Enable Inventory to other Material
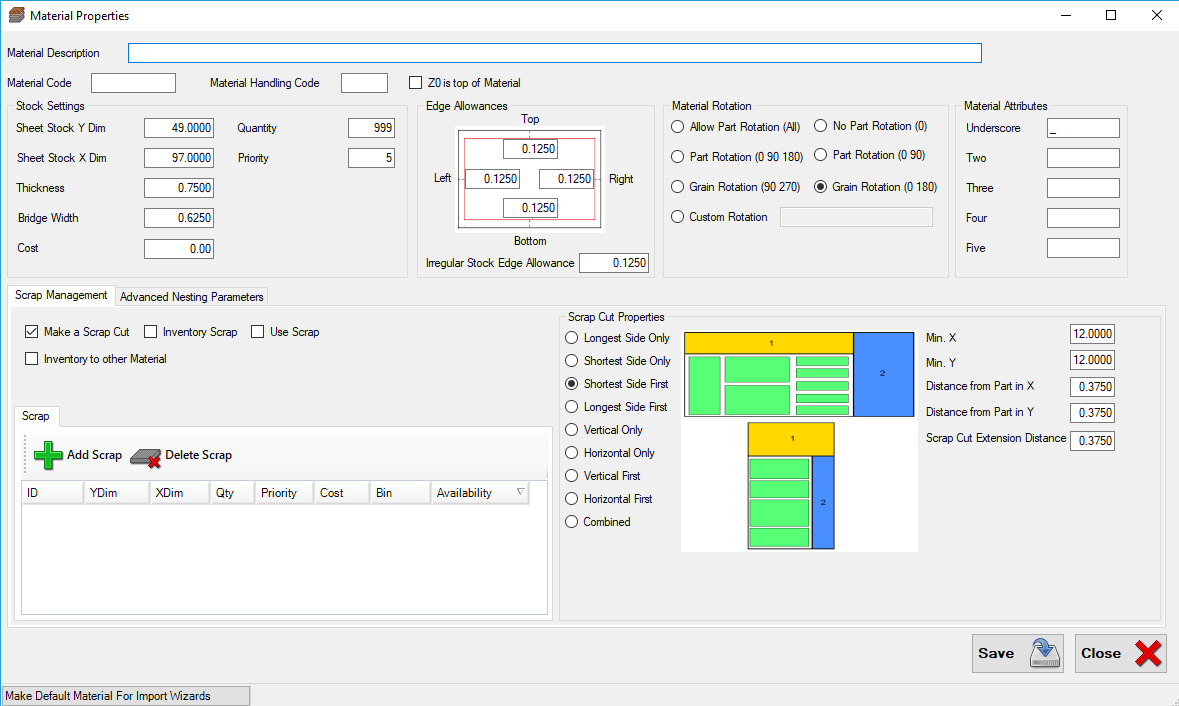 [31, 359]
